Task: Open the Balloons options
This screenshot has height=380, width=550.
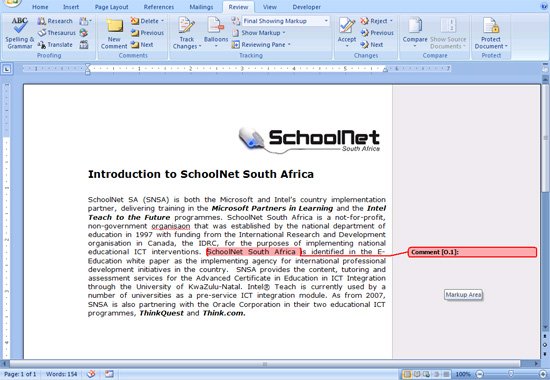Action: [x=216, y=33]
